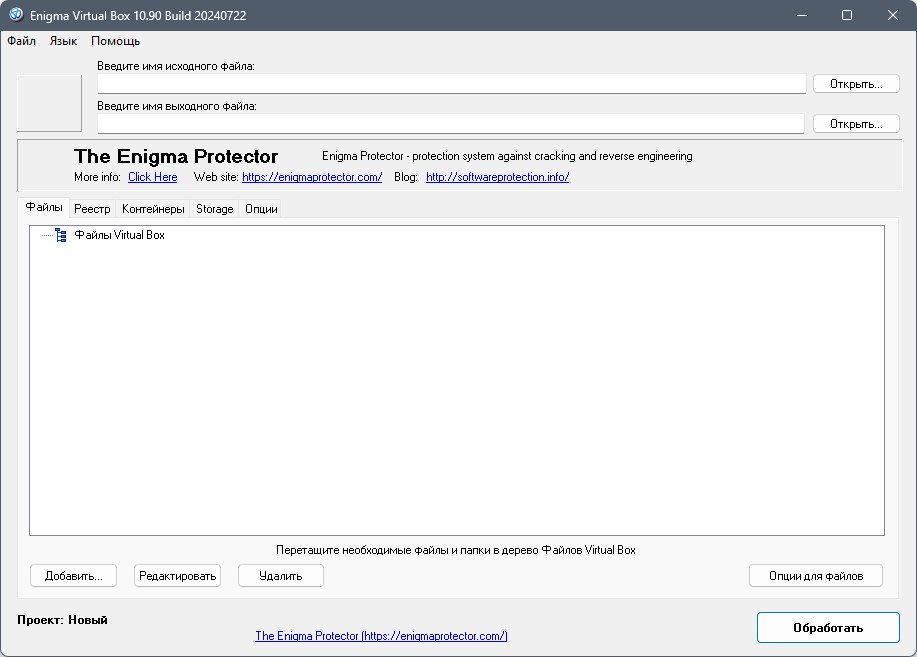Viewport: 917px width, 657px height.
Task: Click the source file name input field
Action: tap(451, 84)
